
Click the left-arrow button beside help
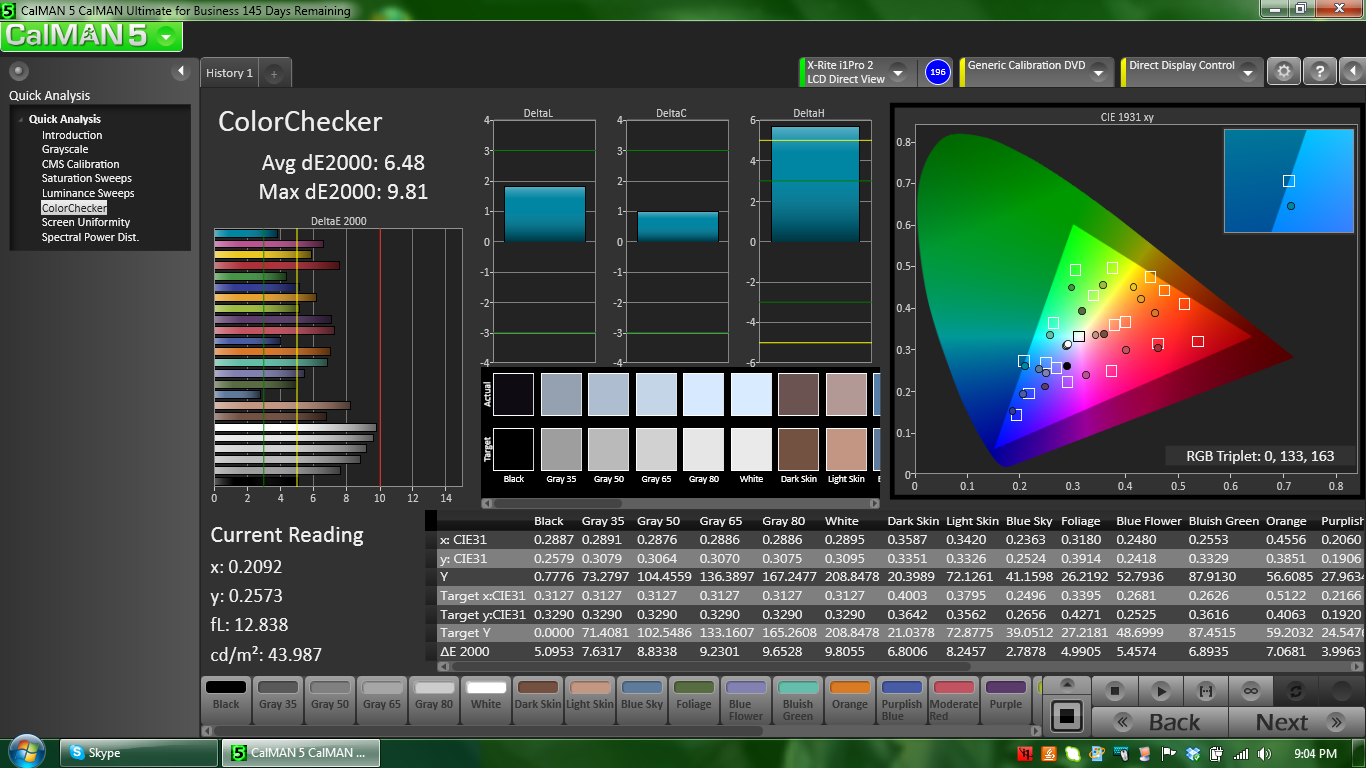(1351, 72)
